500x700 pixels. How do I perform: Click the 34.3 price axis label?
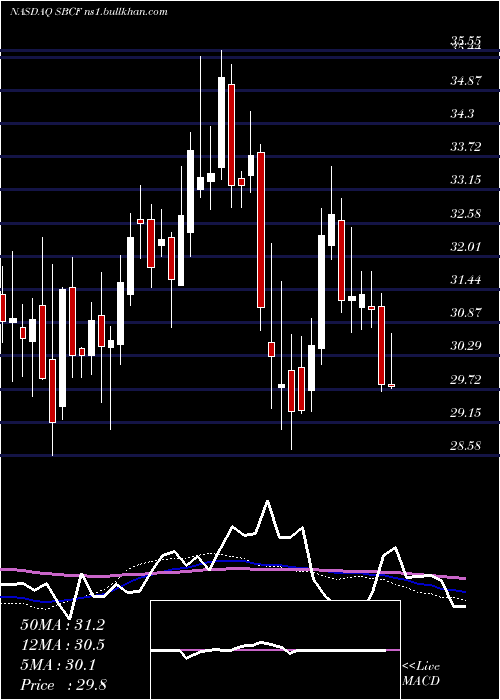(462, 114)
